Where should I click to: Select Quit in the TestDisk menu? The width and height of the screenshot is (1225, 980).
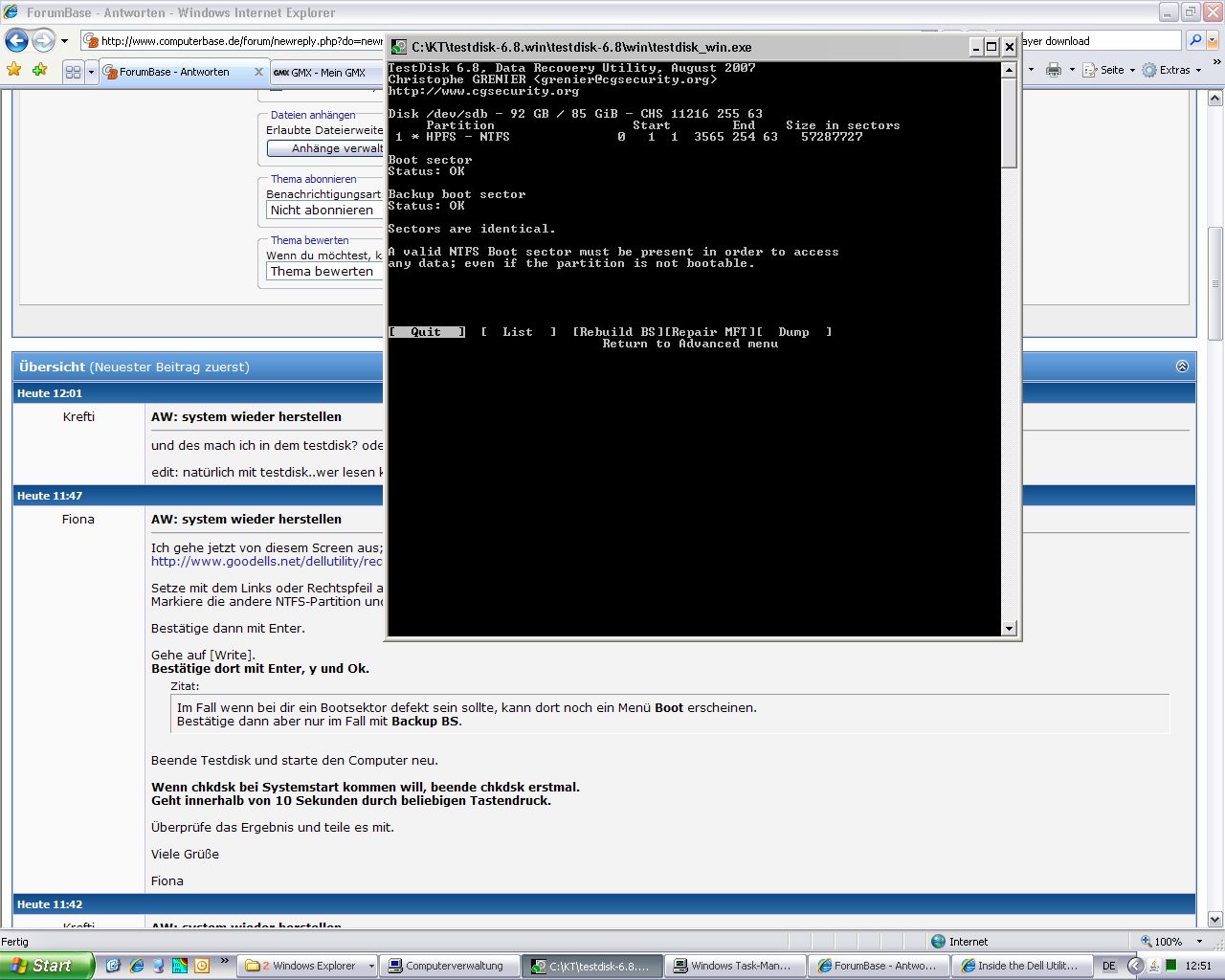click(x=427, y=332)
